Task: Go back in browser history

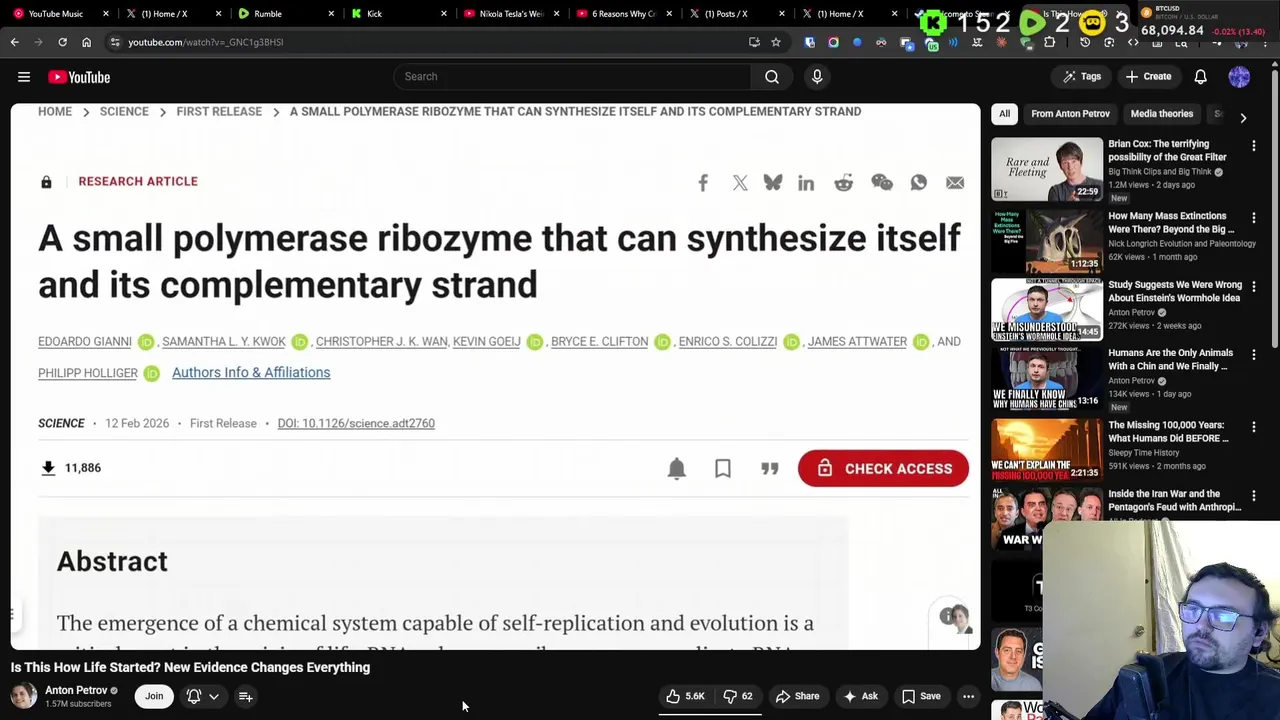Action: pos(15,42)
